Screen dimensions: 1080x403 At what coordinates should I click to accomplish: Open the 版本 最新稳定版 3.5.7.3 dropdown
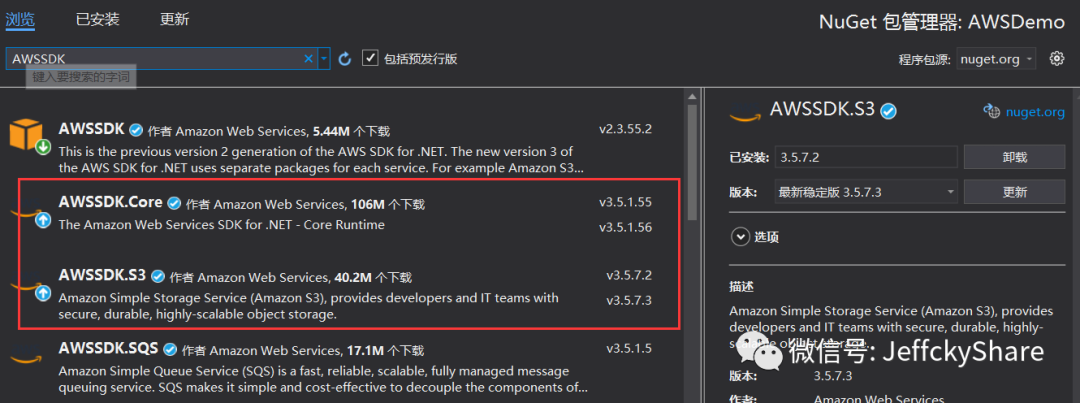[x=866, y=192]
